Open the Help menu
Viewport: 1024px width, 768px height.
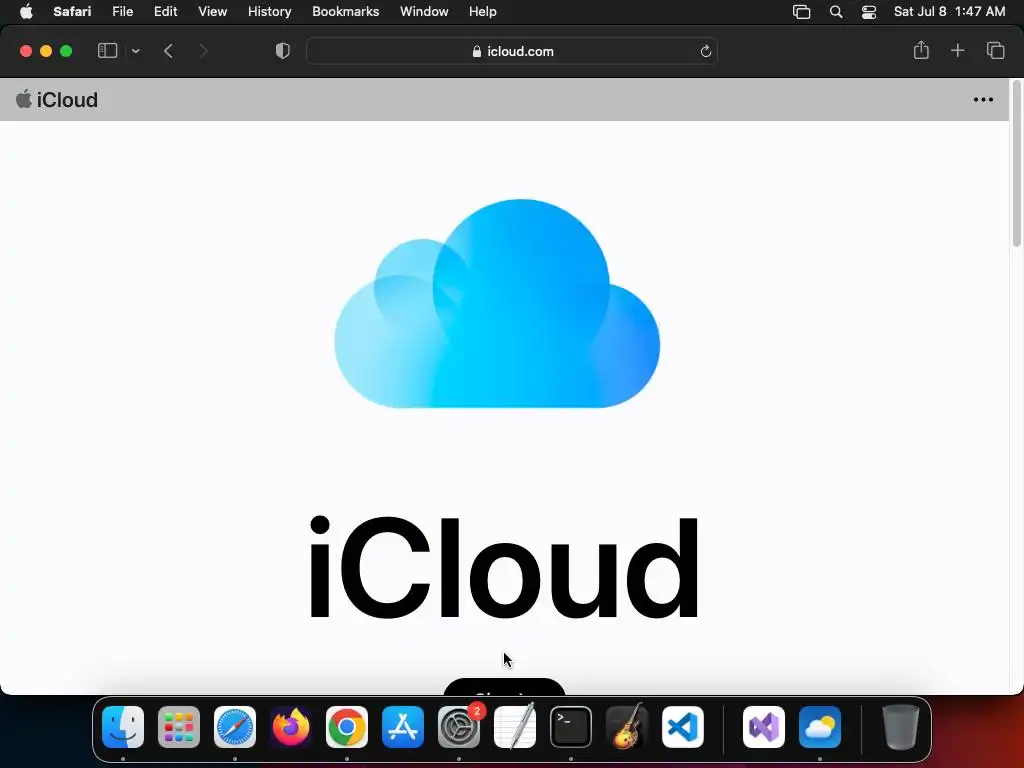(x=483, y=12)
